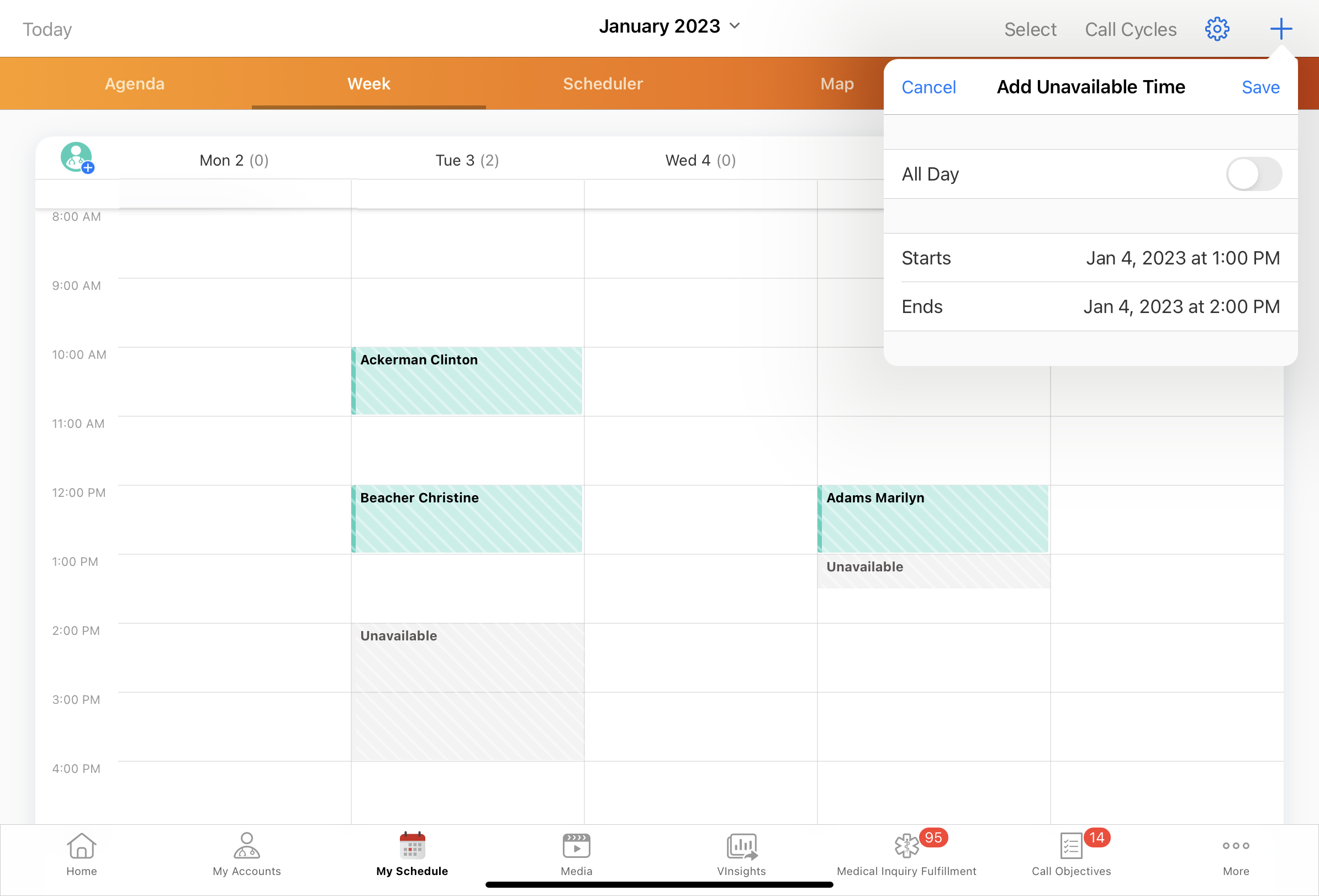
Task: Open VInsights analytics
Action: (x=741, y=856)
